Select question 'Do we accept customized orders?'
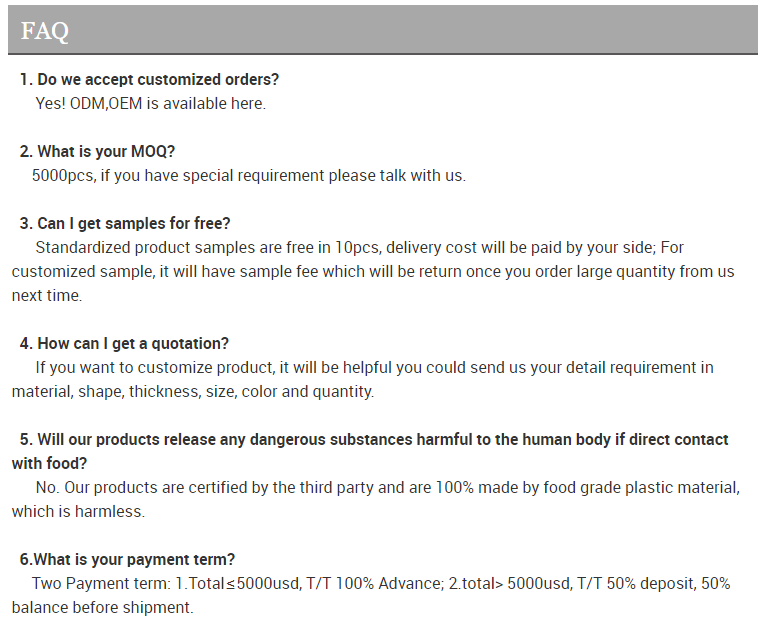This screenshot has width=765, height=638. 149,80
